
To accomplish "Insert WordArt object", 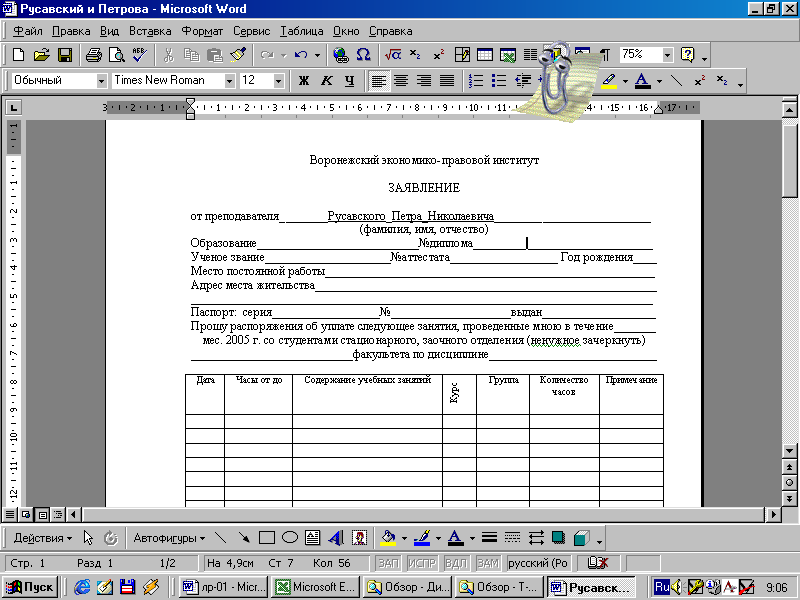I will pos(336,538).
